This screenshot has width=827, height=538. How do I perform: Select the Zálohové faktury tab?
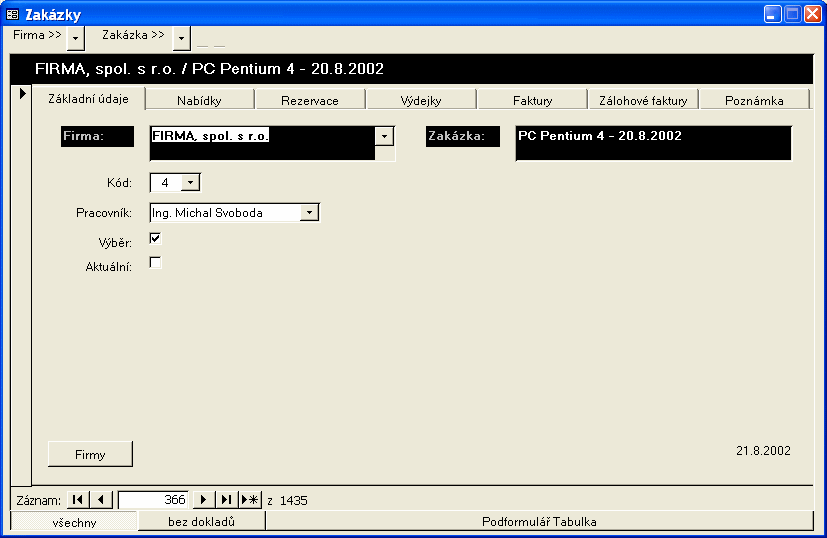pyautogui.click(x=642, y=100)
